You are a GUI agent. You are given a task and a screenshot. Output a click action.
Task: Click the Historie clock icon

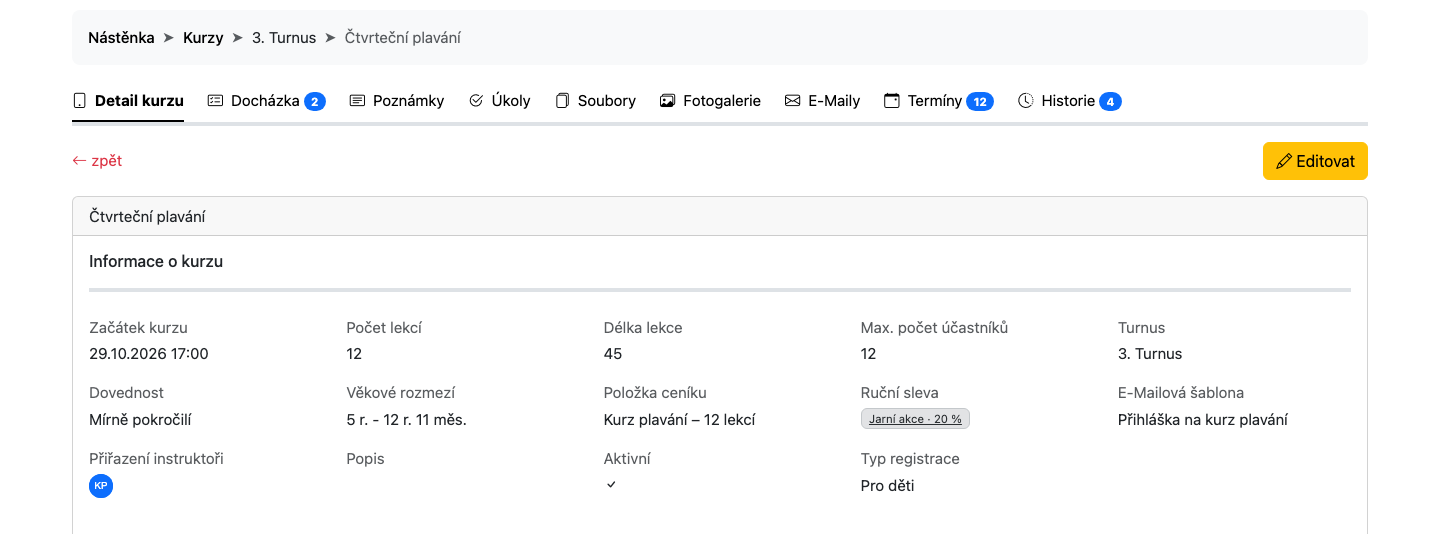tap(1025, 101)
